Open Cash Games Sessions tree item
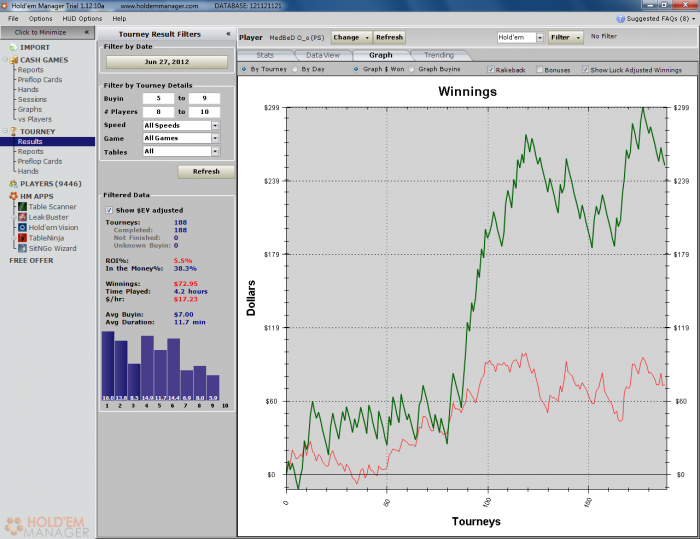This screenshot has height=539, width=700. point(32,100)
